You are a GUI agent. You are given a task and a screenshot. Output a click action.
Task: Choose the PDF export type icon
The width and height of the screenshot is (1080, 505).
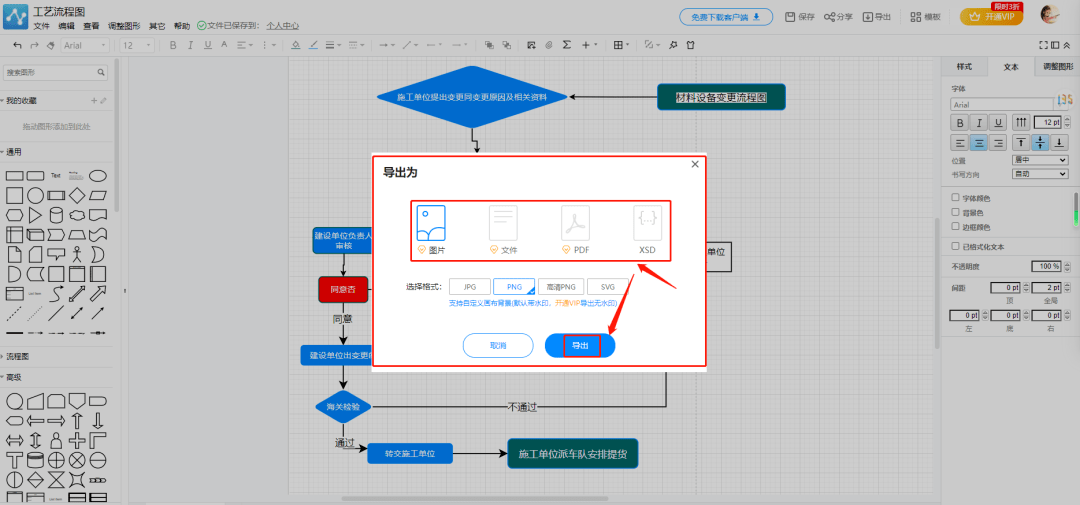pyautogui.click(x=575, y=223)
